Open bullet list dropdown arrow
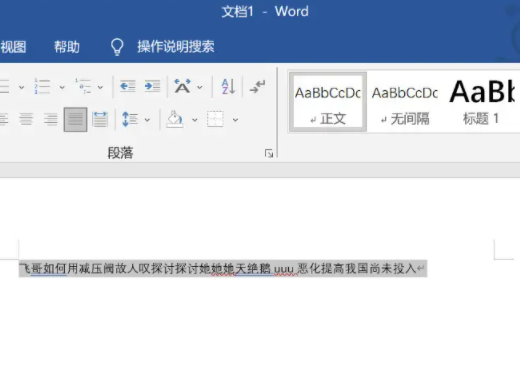The image size is (520, 390). tap(22, 87)
